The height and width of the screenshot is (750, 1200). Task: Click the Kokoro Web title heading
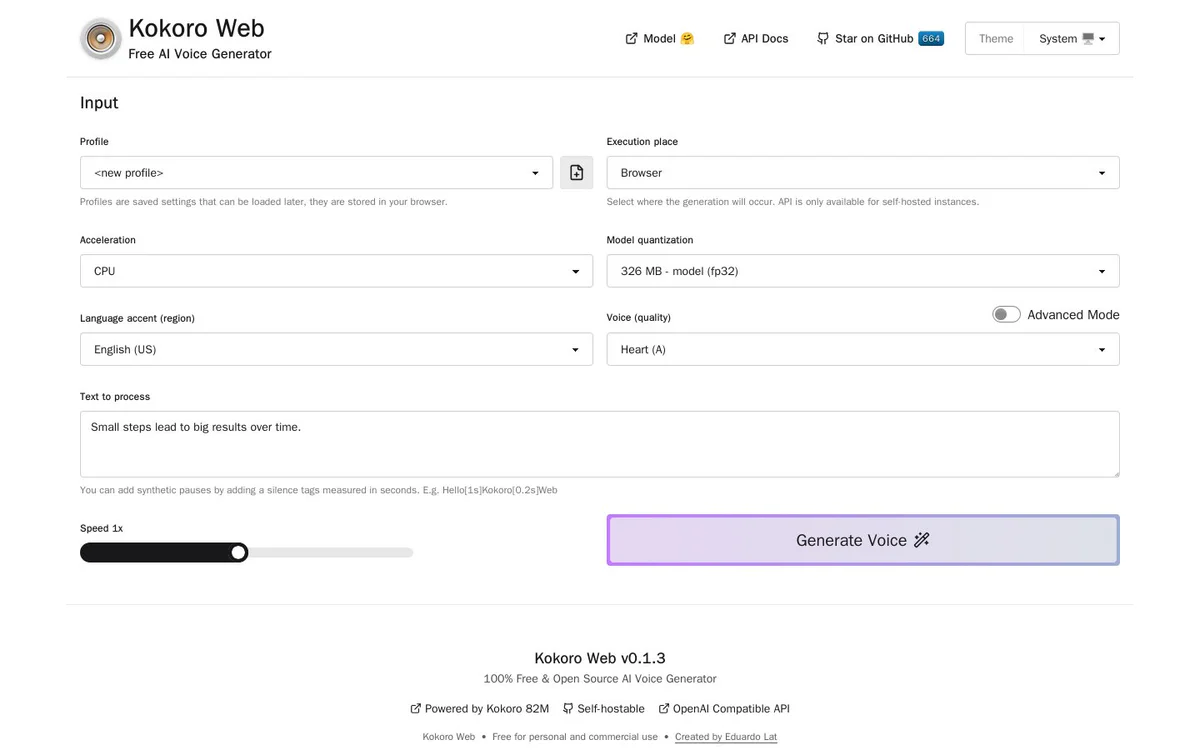click(x=197, y=29)
